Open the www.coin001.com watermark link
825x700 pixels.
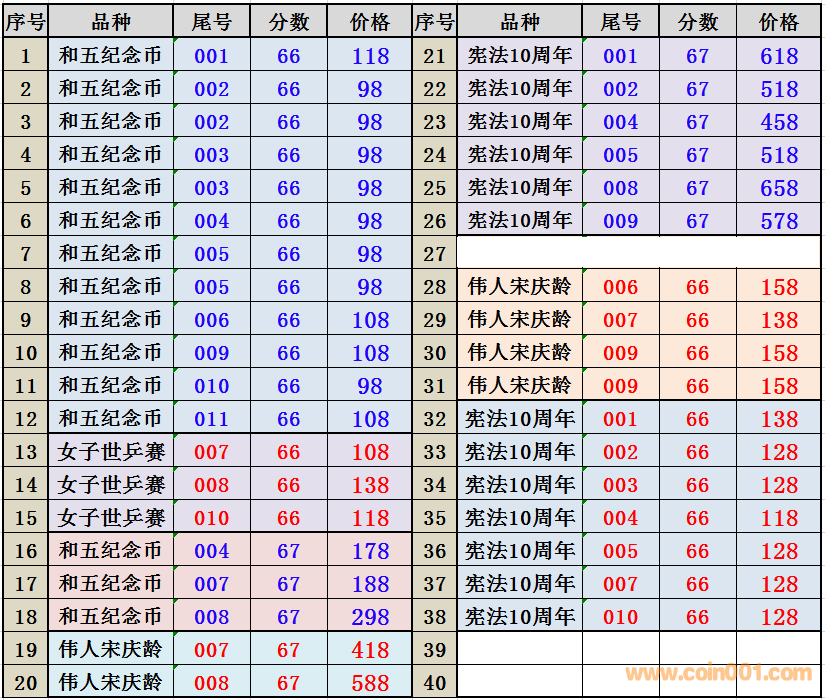718,673
